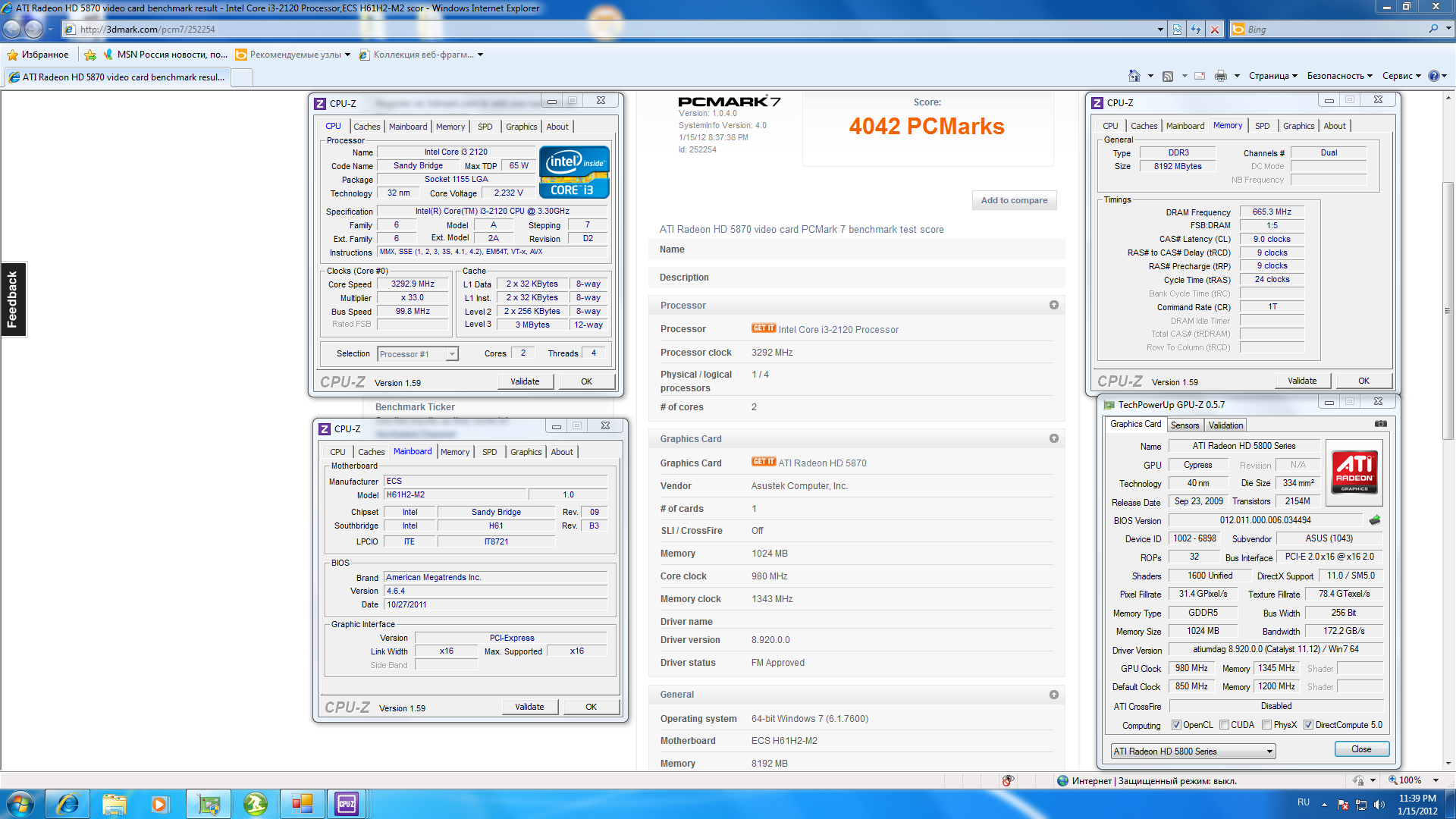Click the Stop loading icon
1456x819 pixels.
(x=1215, y=30)
